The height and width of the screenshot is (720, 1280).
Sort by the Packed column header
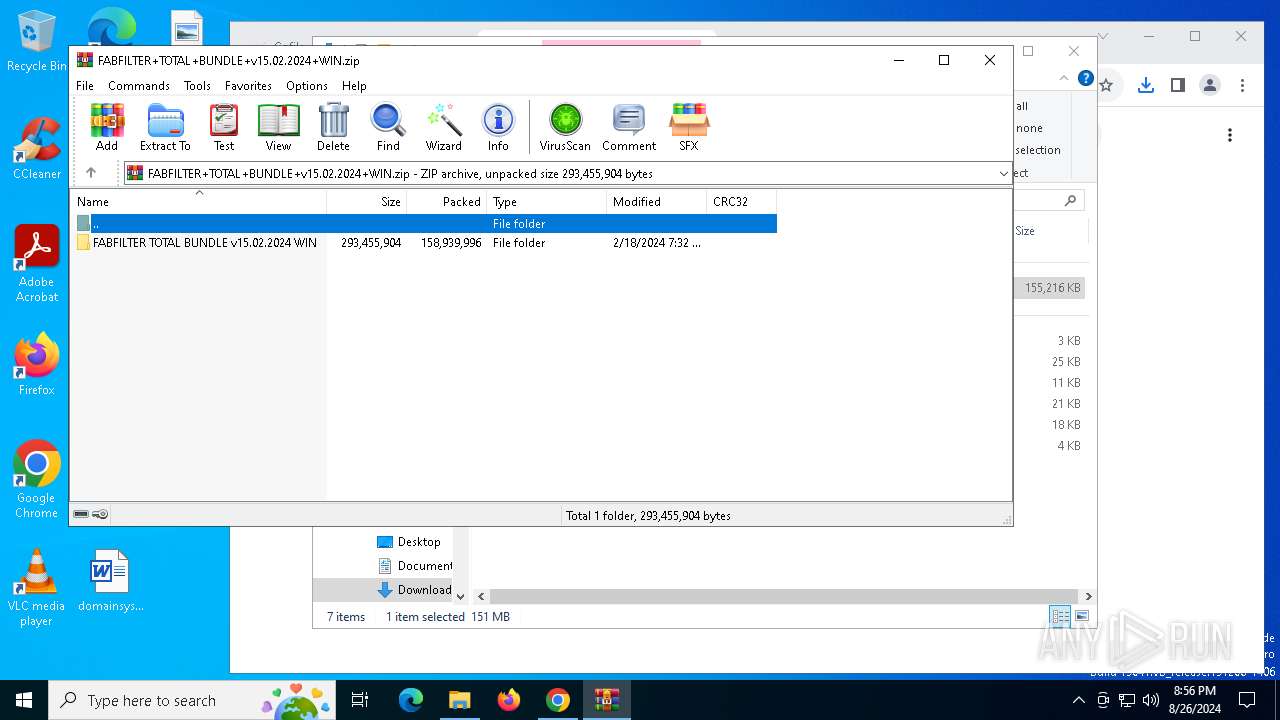447,201
